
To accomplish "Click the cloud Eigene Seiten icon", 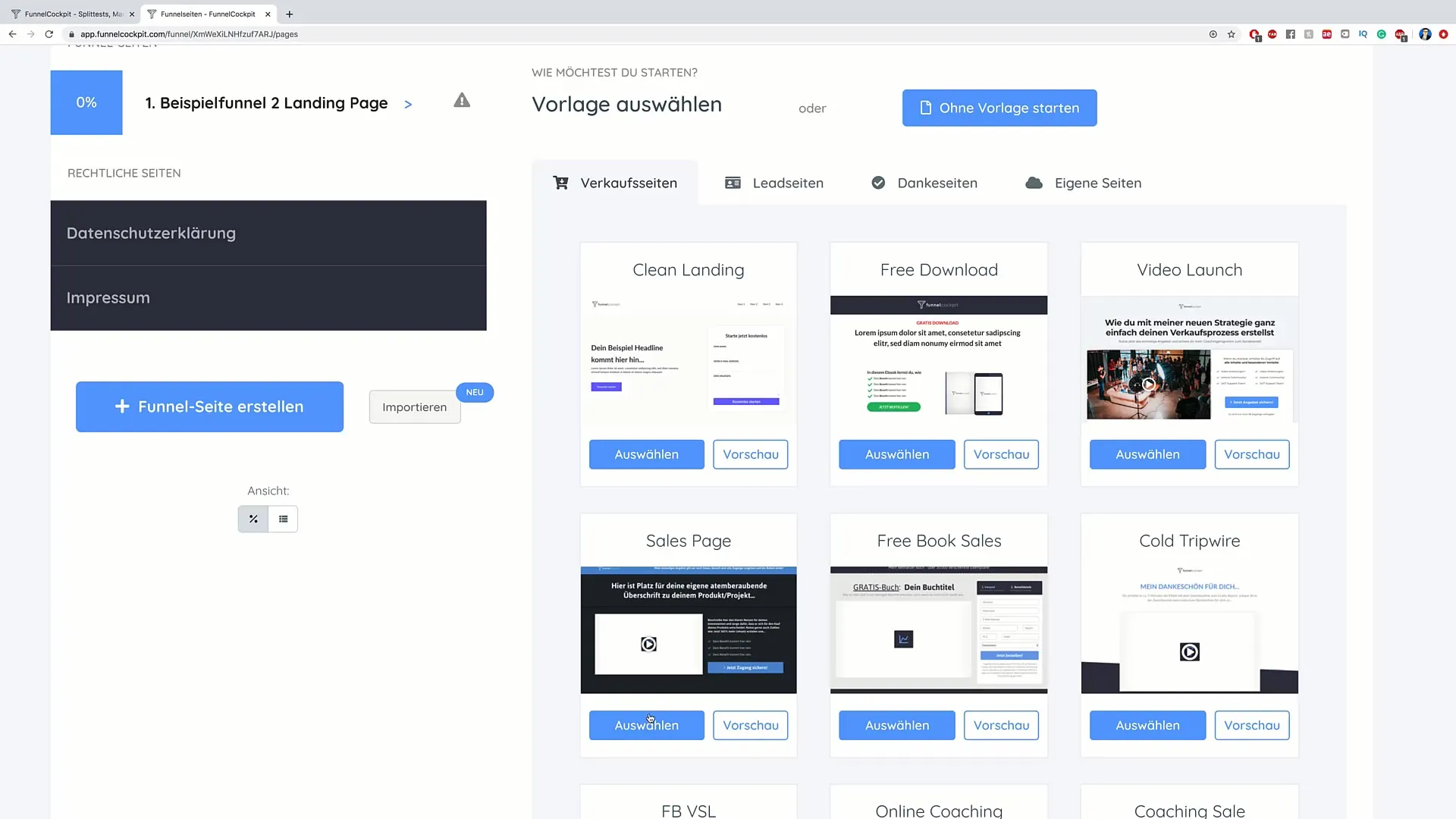I will point(1033,182).
